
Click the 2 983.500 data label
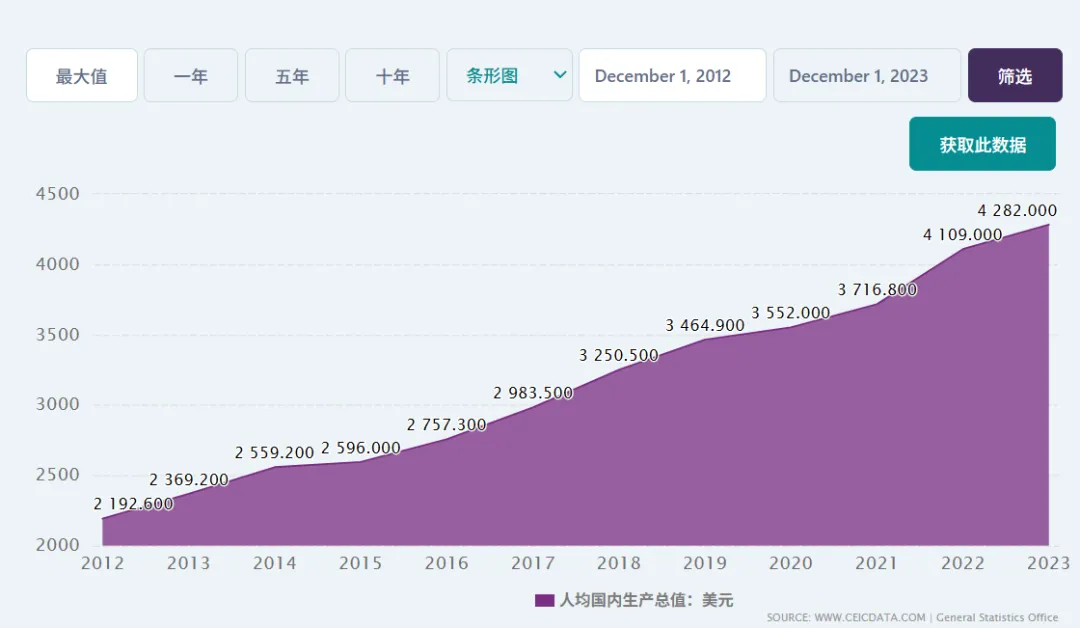point(533,393)
